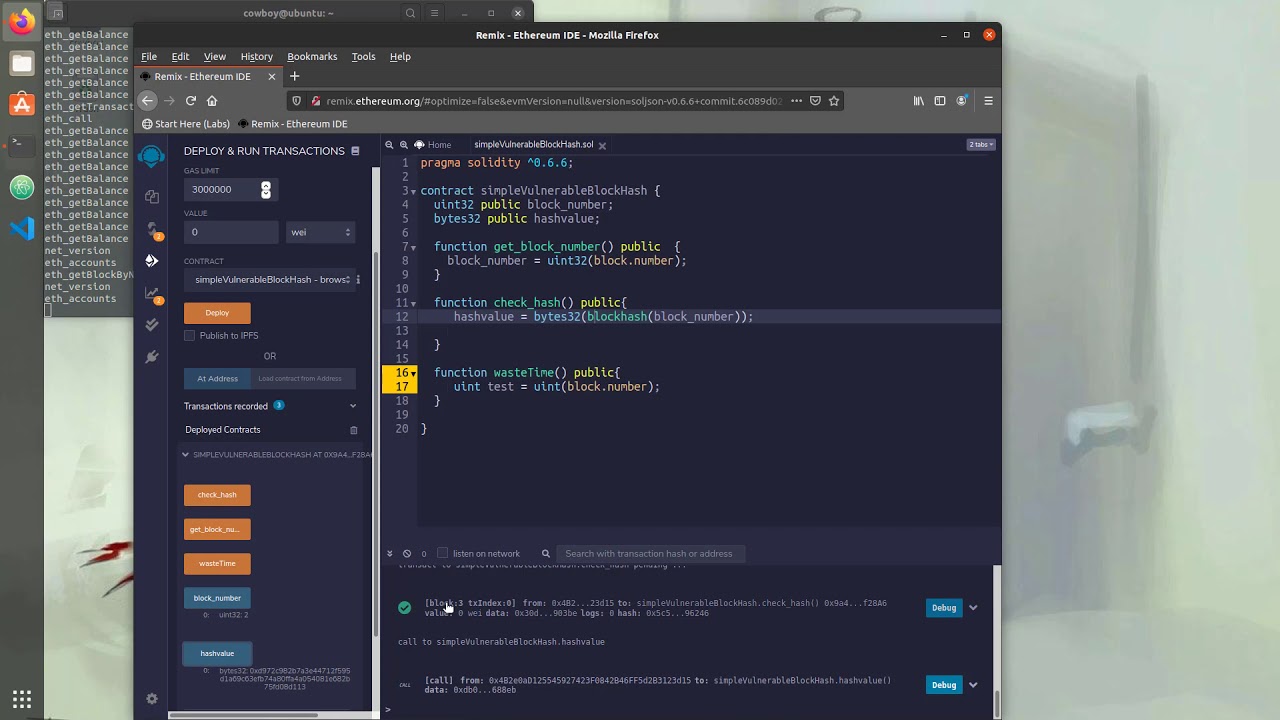Viewport: 1280px width, 720px height.
Task: Call the hashvalue getter button
Action: click(217, 654)
